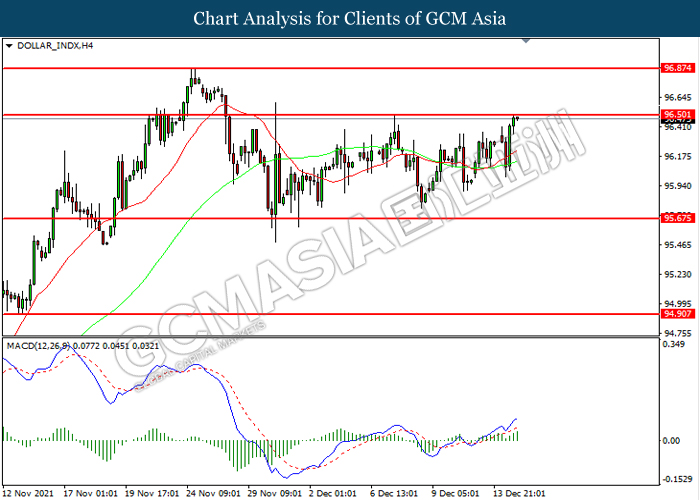Viewport: 700px width, 500px height.
Task: Click the 24 Nov 09:01 time label
Action: pos(213,493)
